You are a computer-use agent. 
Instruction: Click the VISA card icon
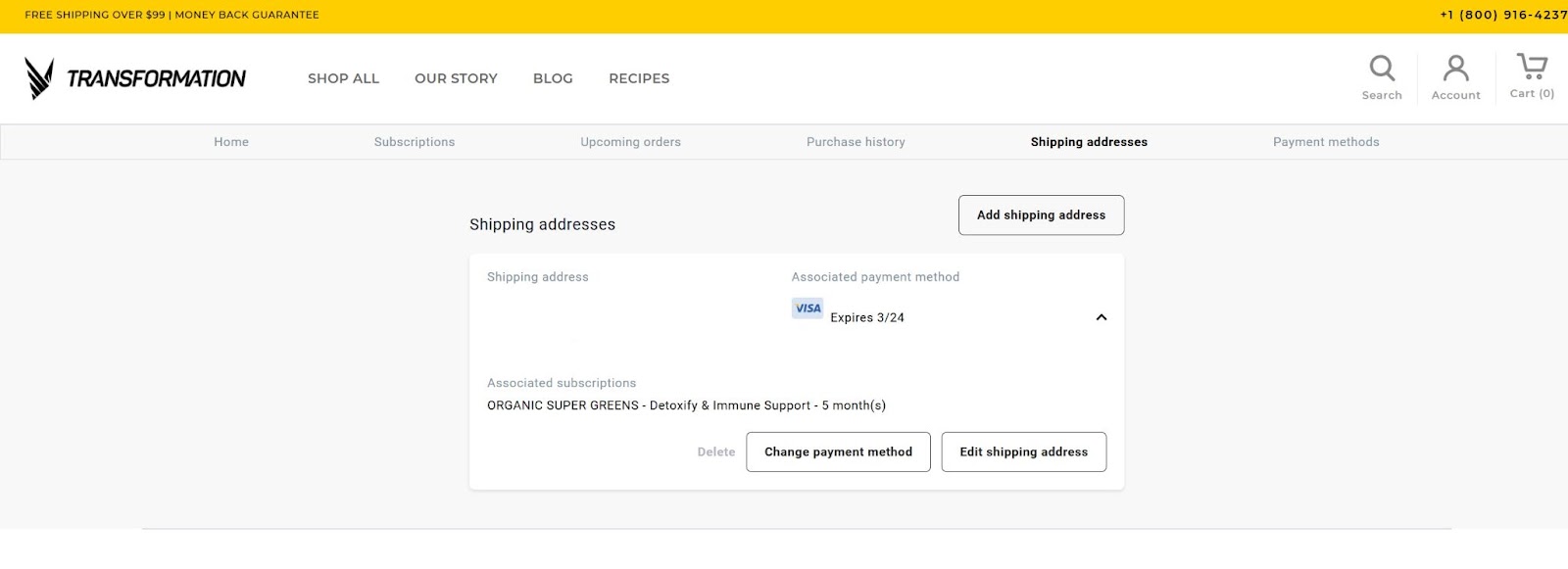click(x=808, y=308)
